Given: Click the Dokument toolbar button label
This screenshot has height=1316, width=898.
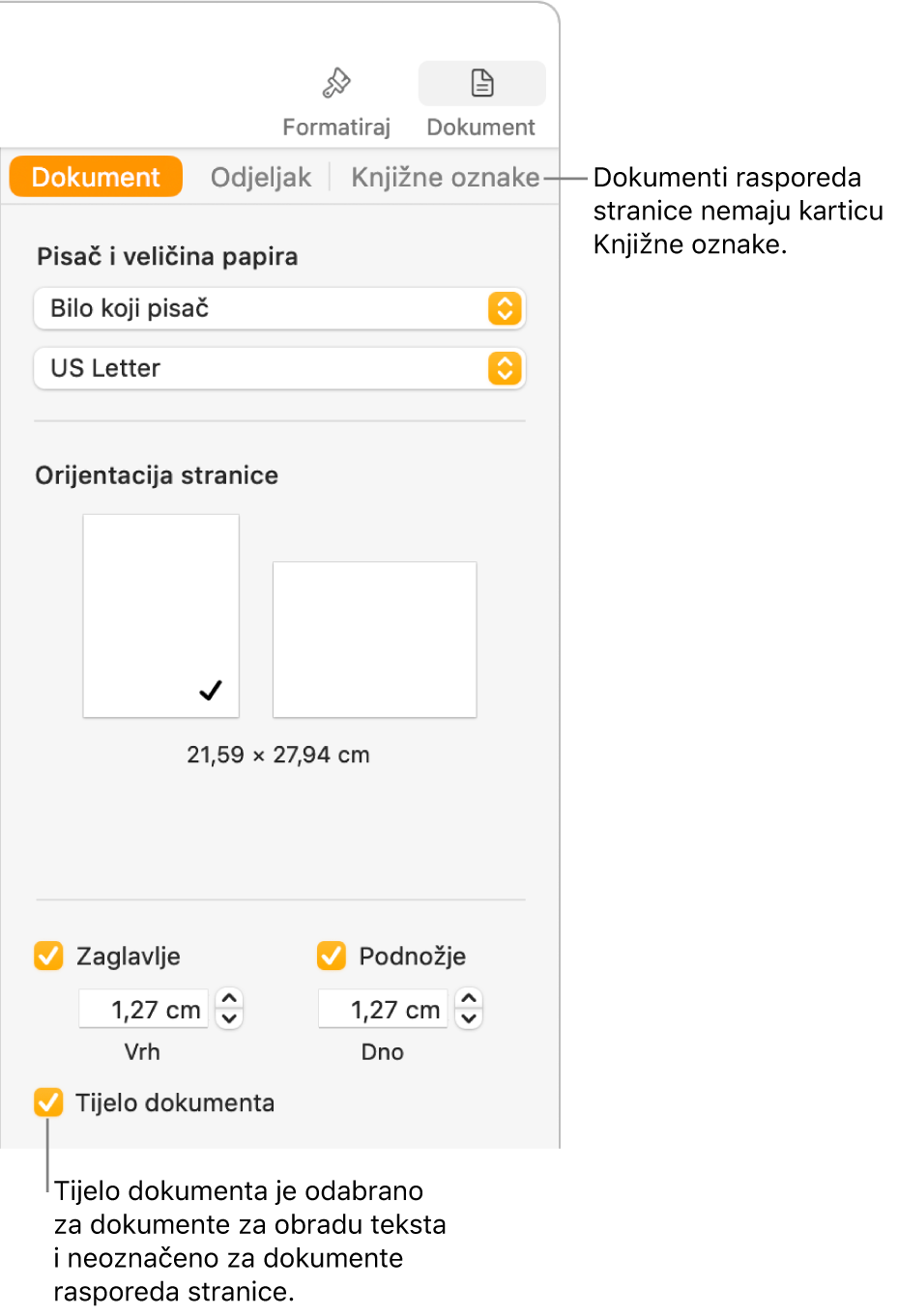Looking at the screenshot, I should click(x=481, y=128).
